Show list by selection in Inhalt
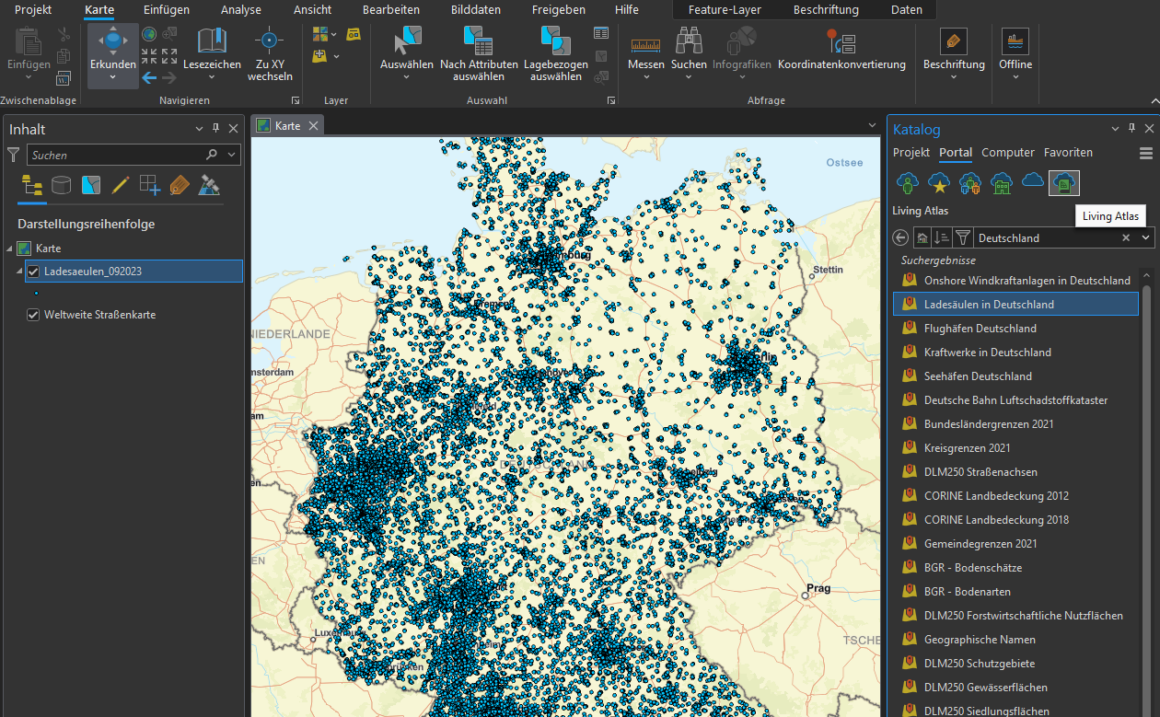The image size is (1160, 717). click(x=91, y=185)
